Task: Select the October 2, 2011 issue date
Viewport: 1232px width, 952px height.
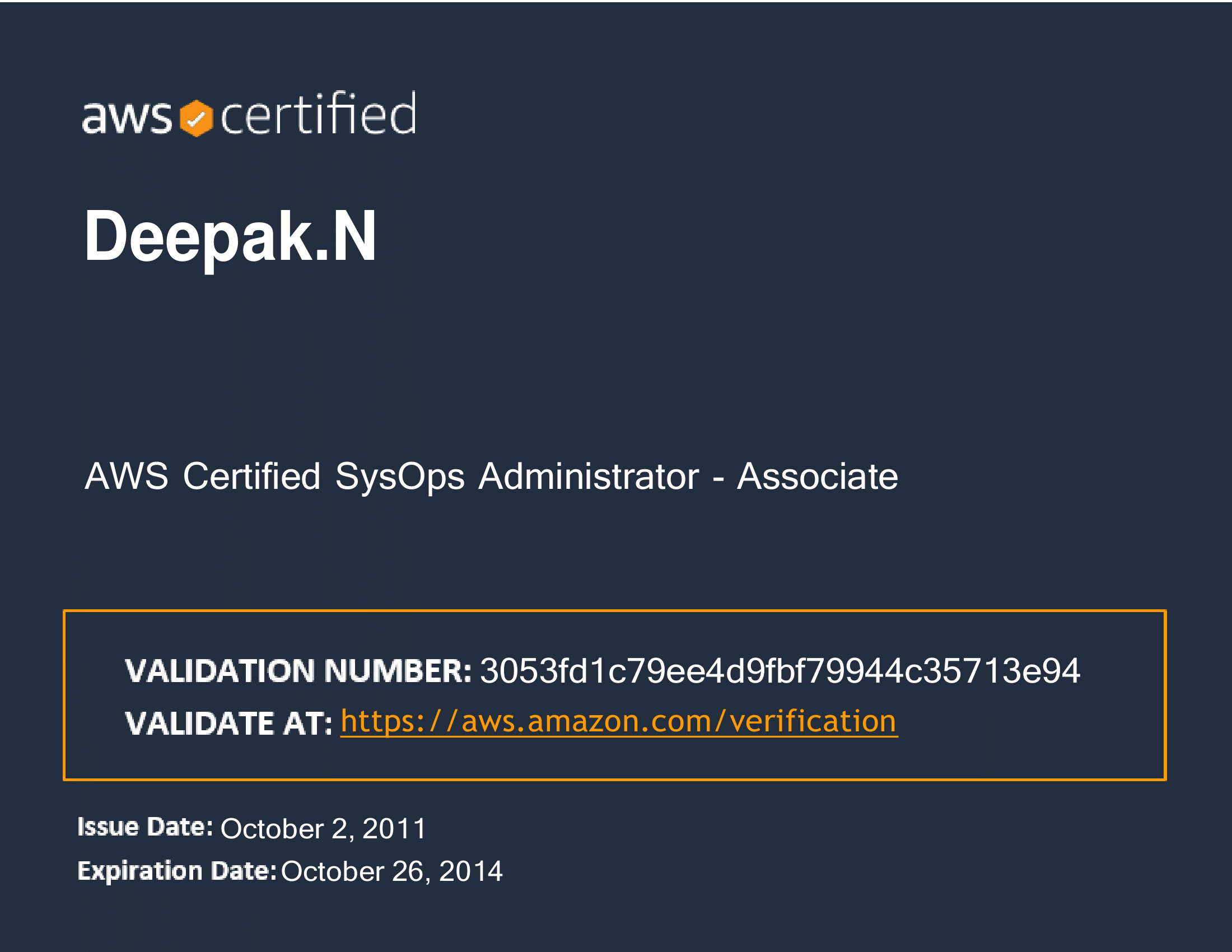Action: click(323, 828)
